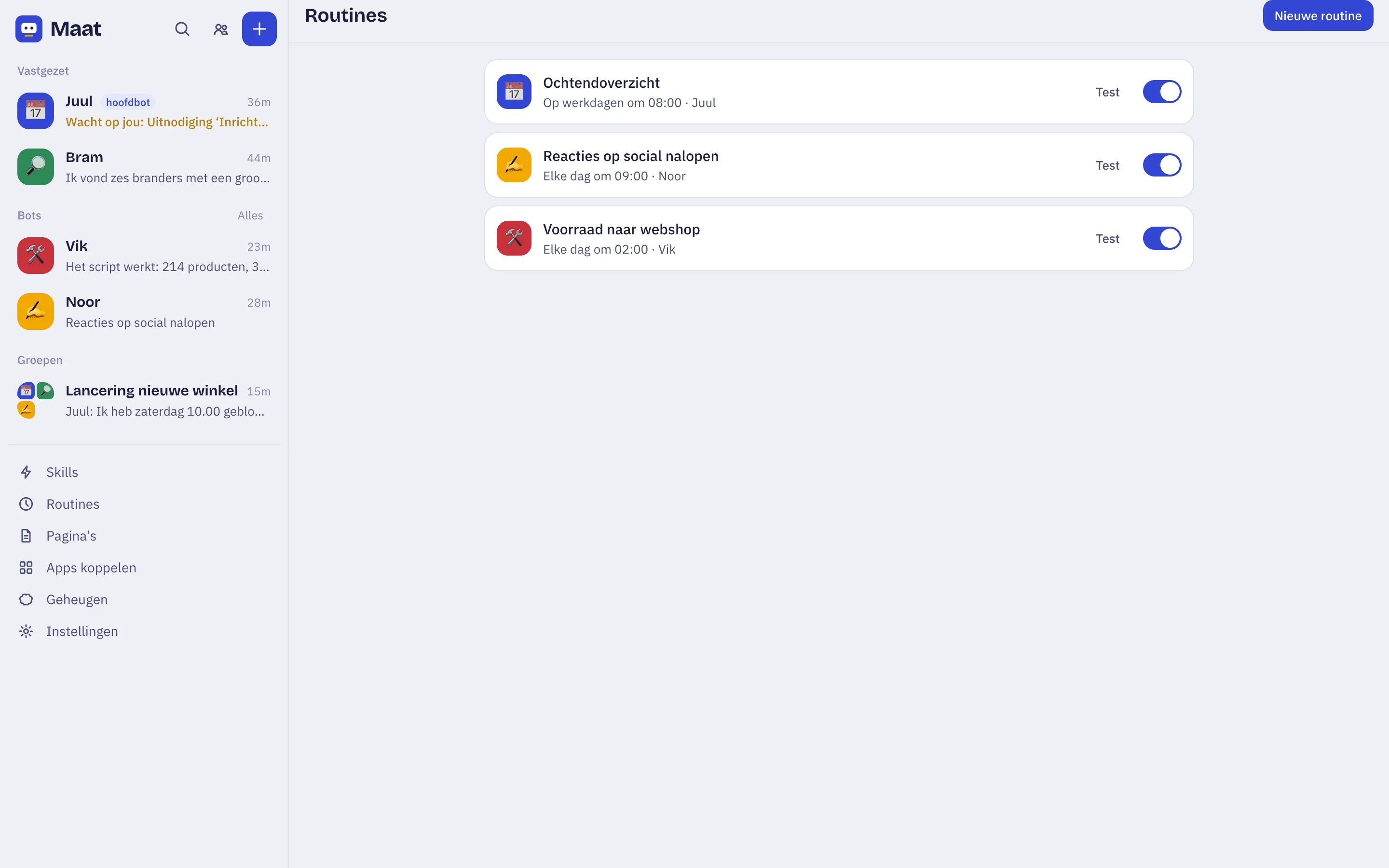Go to Pagina's in the sidebar
This screenshot has height=868, width=1389.
144,536
